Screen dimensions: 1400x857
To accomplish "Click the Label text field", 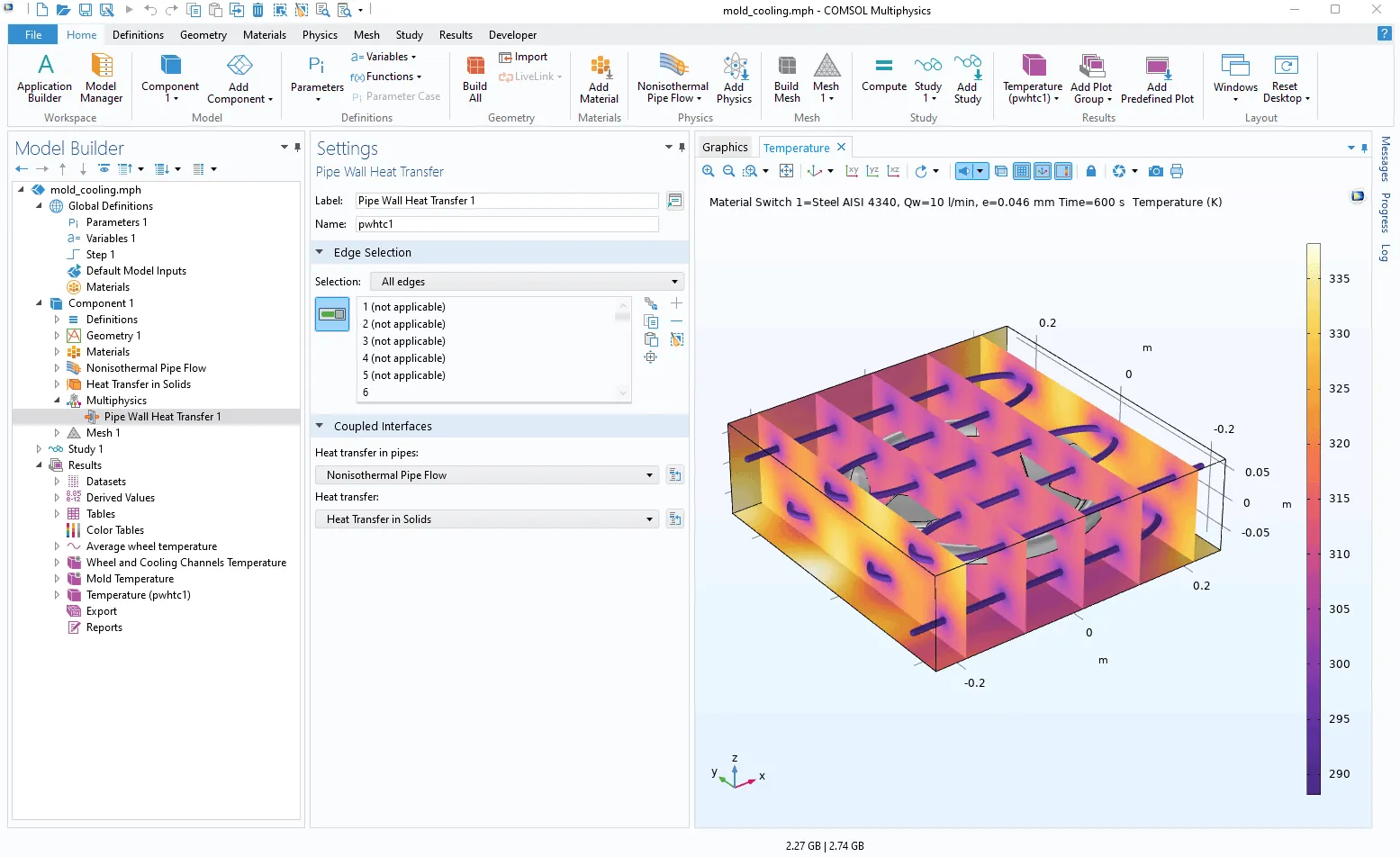I will coord(507,201).
